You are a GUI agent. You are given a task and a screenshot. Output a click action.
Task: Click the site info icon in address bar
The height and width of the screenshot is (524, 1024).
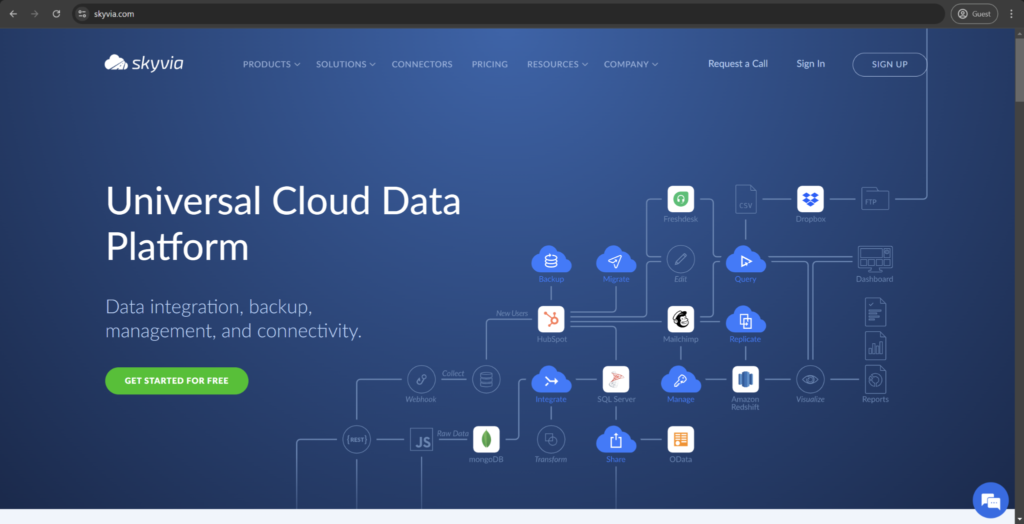[82, 14]
